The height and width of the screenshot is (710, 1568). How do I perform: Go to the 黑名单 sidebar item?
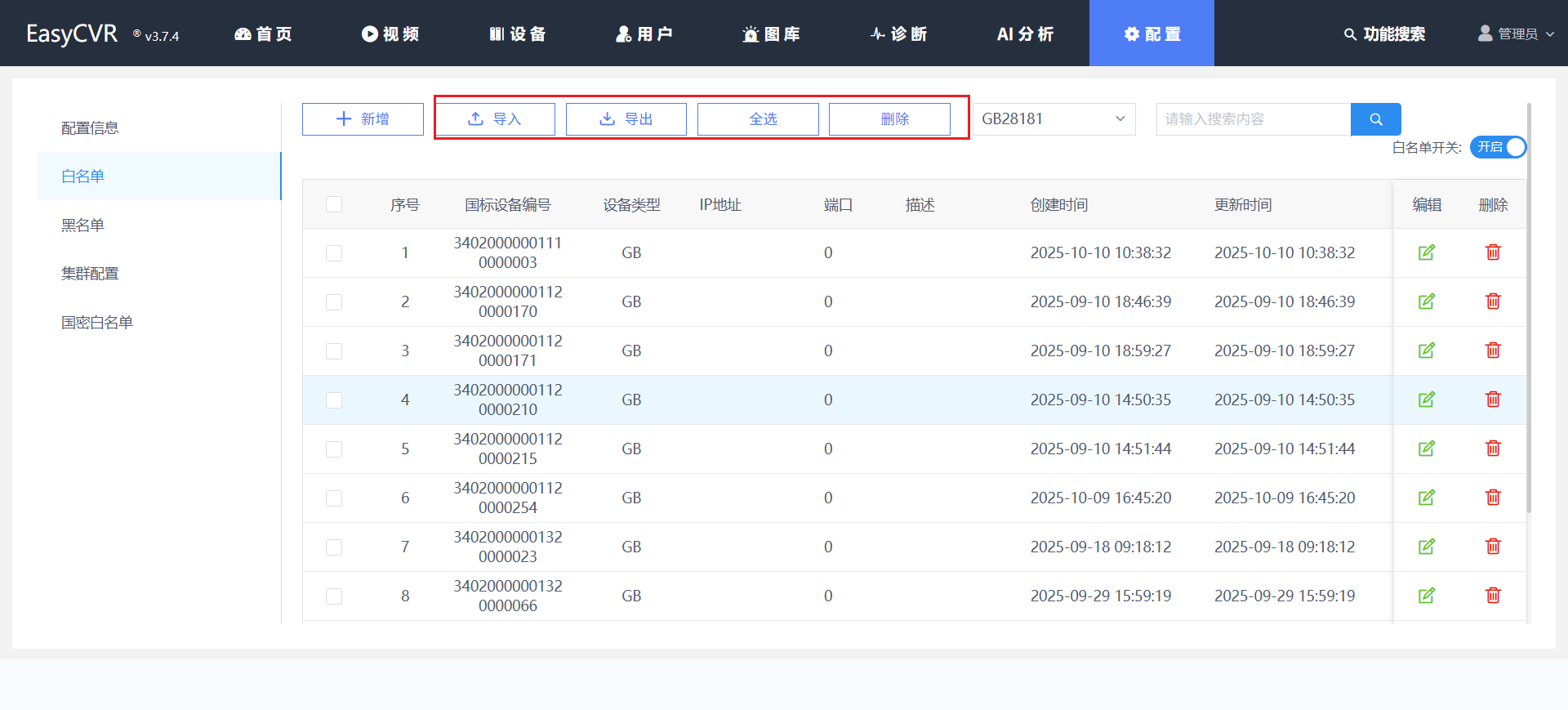coord(83,226)
